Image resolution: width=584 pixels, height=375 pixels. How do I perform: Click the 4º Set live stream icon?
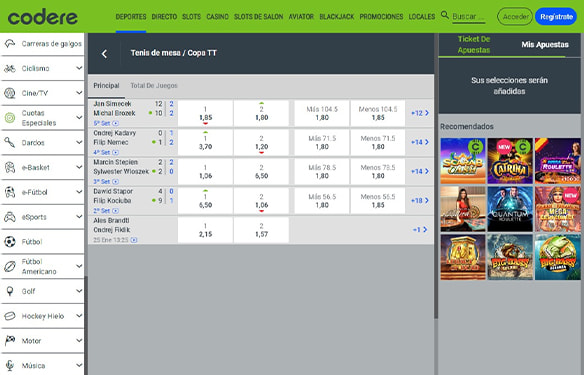point(115,152)
